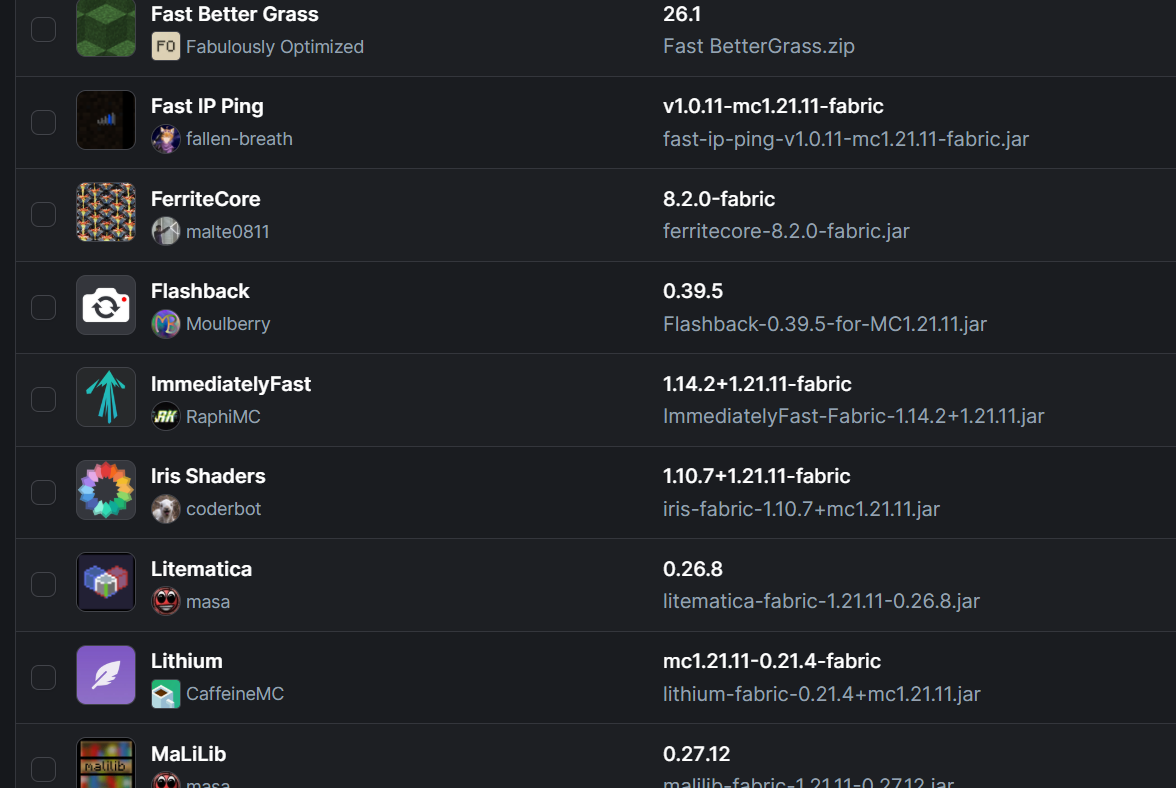
Task: Open the Fabulously Optimized author link
Action: (x=274, y=46)
